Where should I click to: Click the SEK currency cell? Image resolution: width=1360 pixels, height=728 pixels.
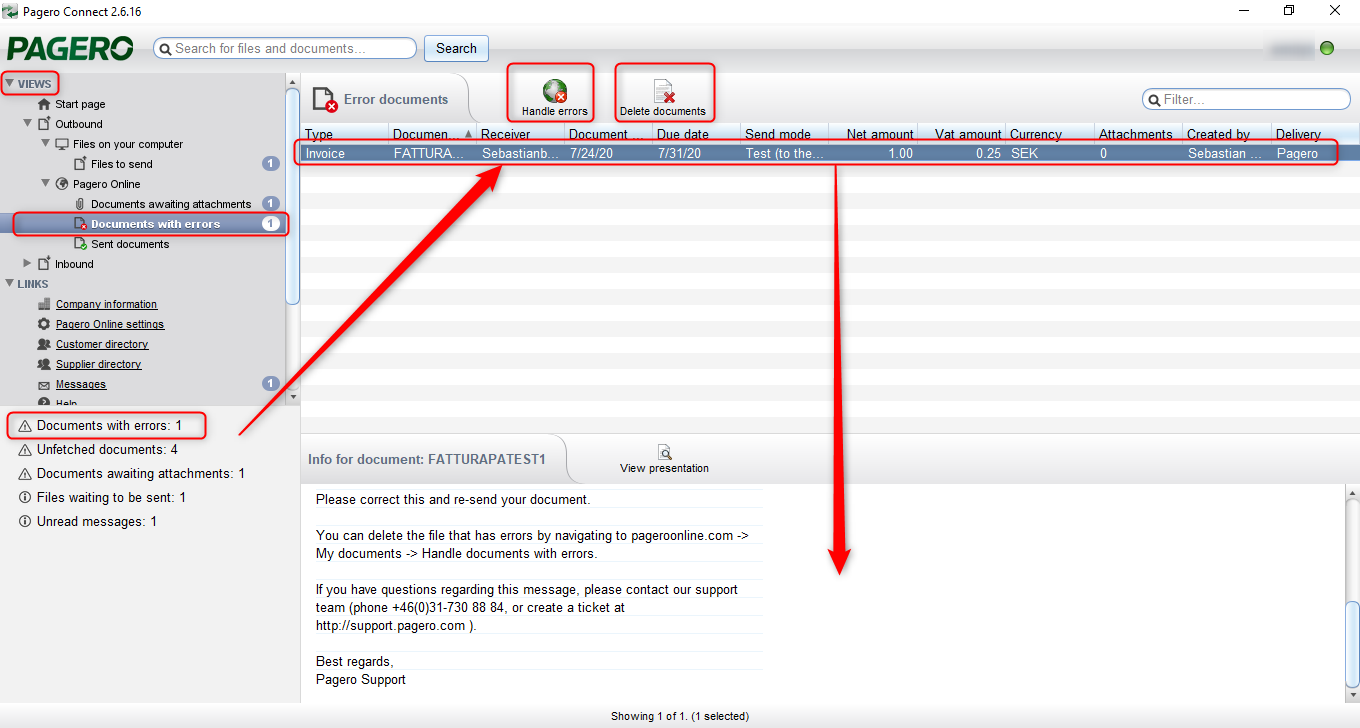(x=1049, y=153)
